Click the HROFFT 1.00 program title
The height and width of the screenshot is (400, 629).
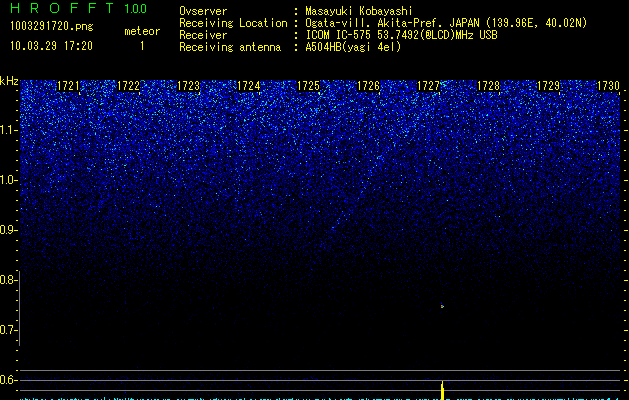click(x=79, y=8)
